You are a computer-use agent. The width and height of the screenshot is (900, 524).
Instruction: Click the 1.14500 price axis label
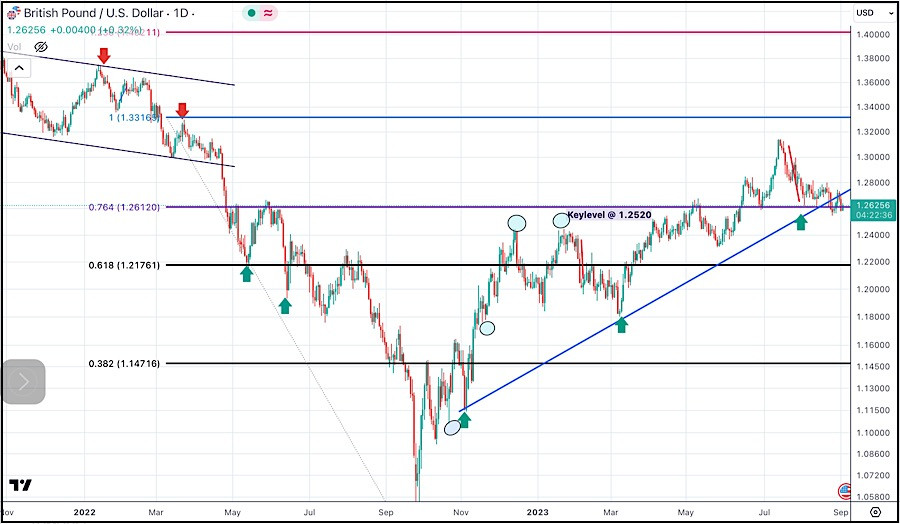coord(872,367)
